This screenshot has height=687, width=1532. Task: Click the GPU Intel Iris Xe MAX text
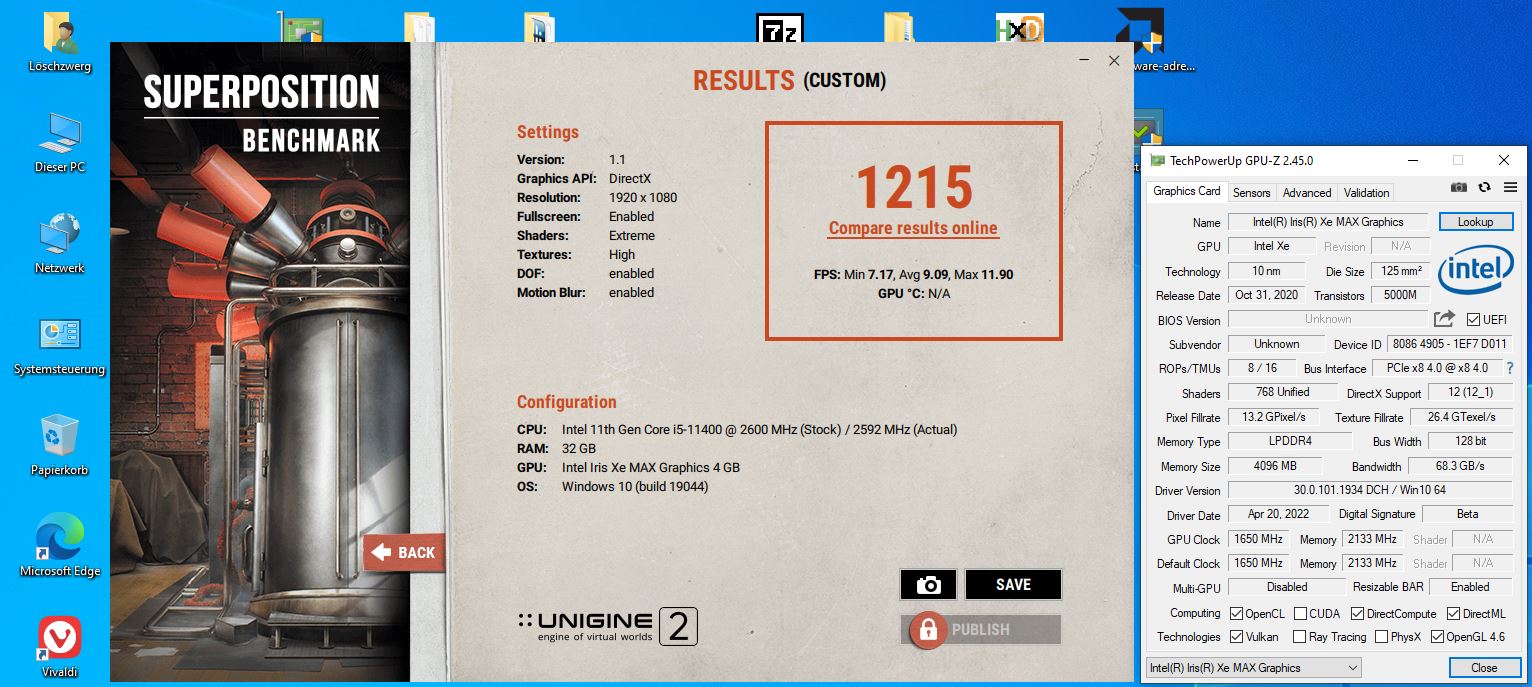click(651, 467)
